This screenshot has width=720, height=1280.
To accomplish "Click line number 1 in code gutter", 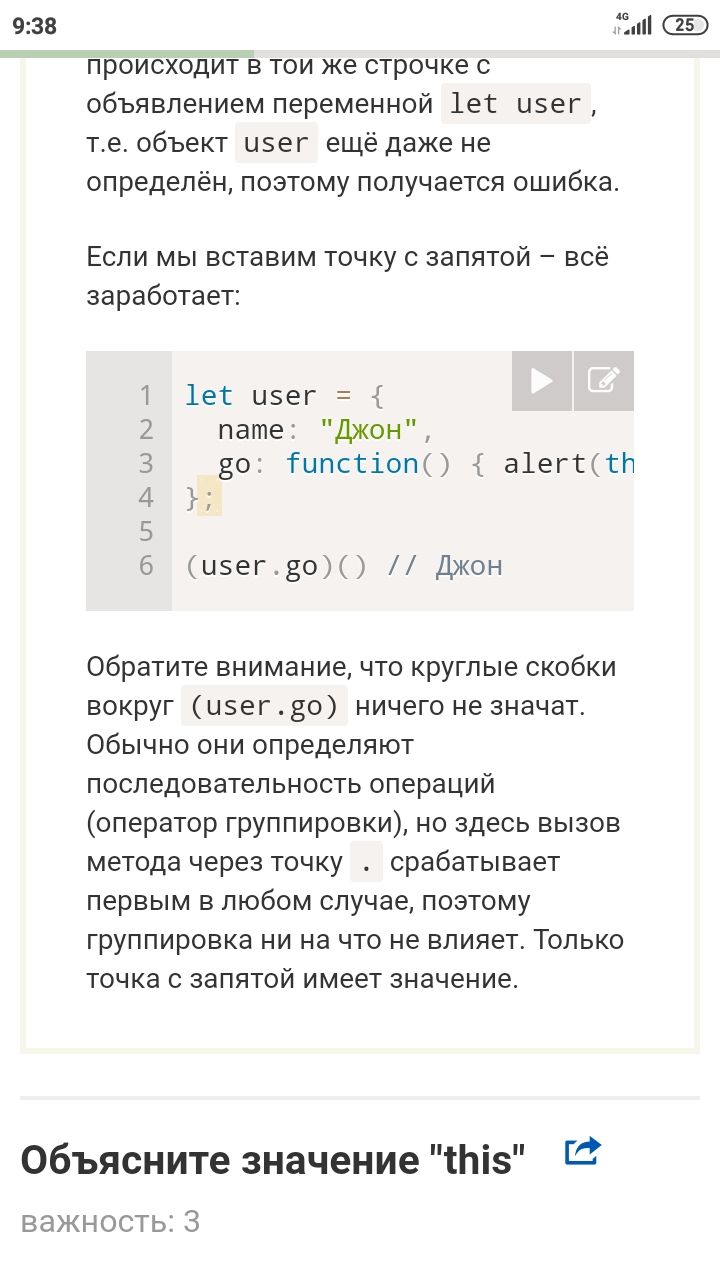I will [146, 395].
